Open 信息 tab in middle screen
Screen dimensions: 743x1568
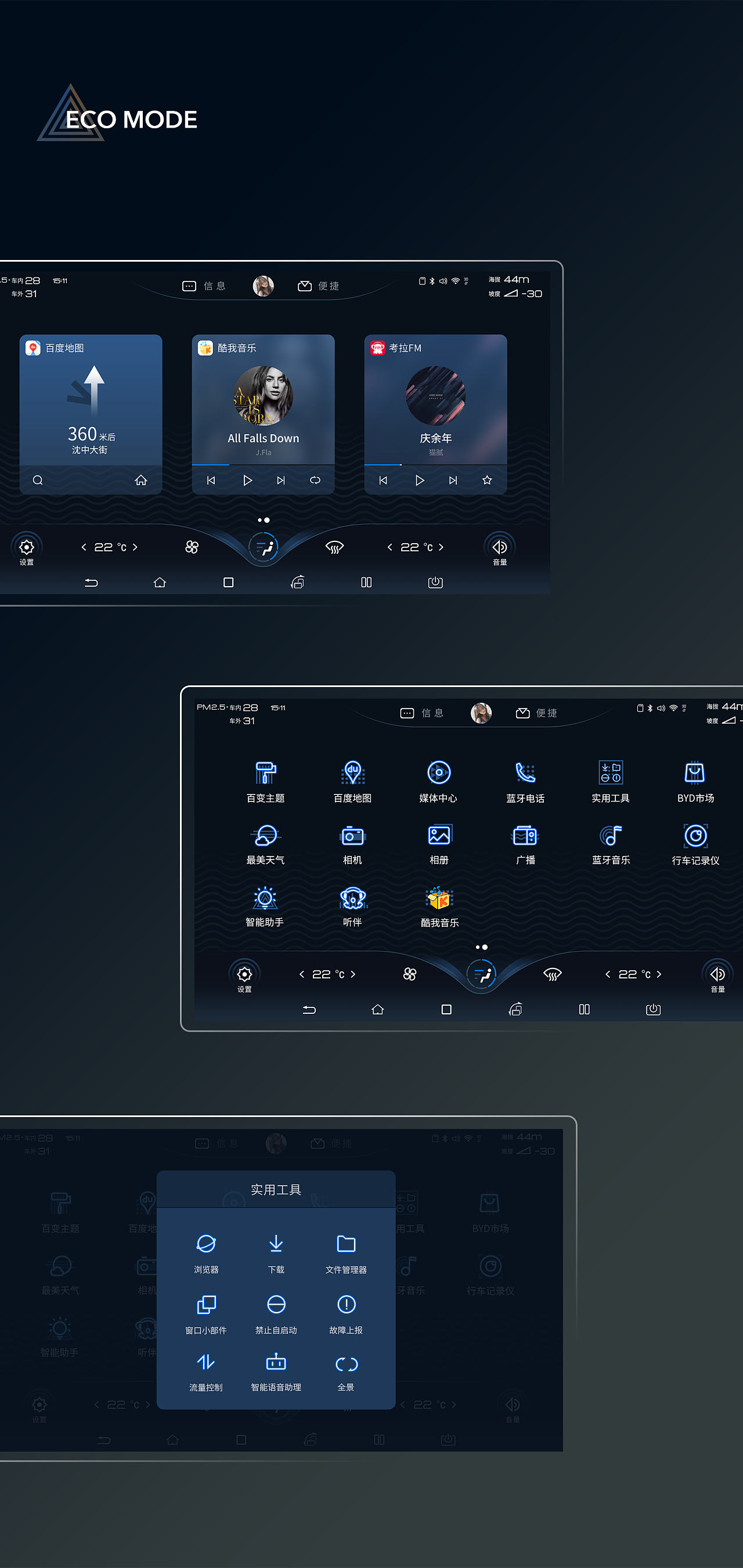422,713
